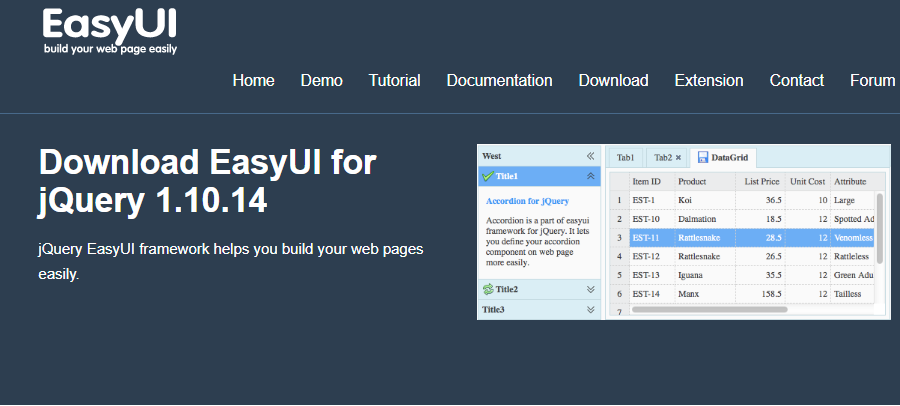Click the 18.5 list price cell
The image size is (900, 406).
(760, 219)
